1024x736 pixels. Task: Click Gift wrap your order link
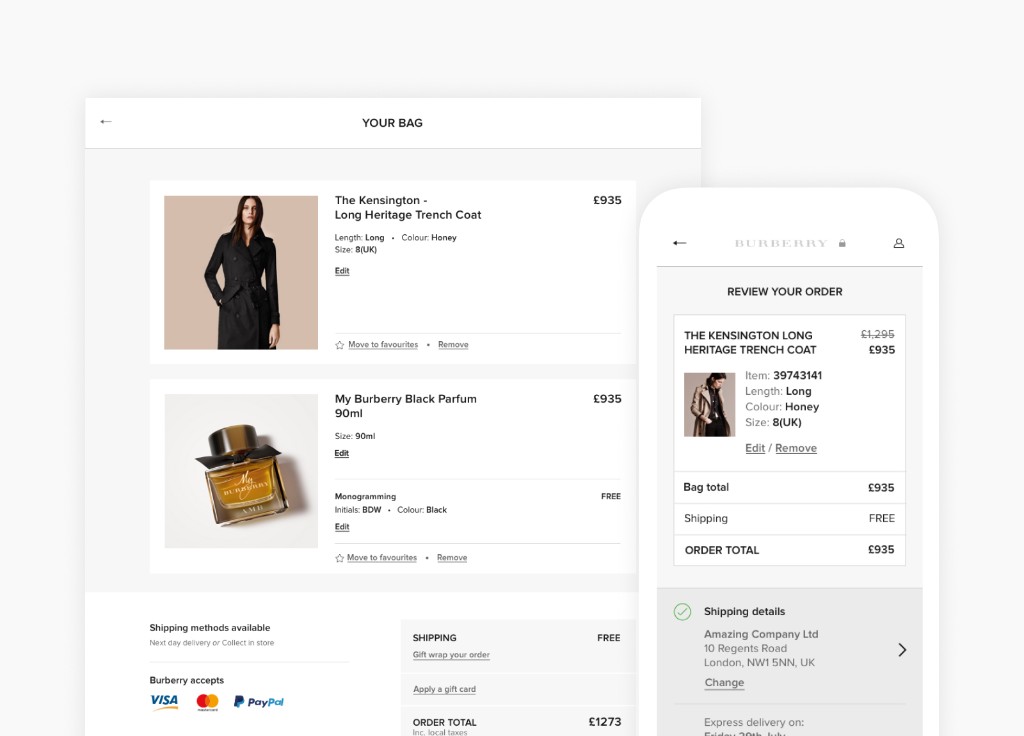pos(451,655)
